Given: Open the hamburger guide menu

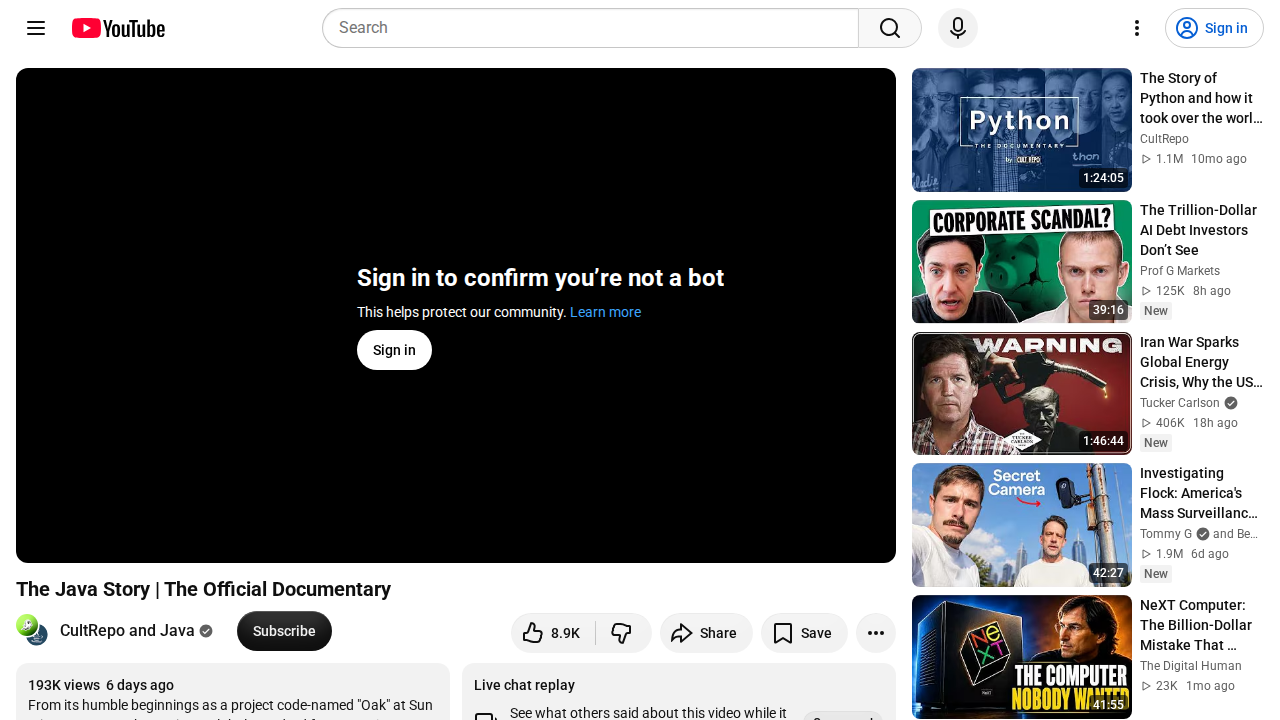Looking at the screenshot, I should coord(36,28).
